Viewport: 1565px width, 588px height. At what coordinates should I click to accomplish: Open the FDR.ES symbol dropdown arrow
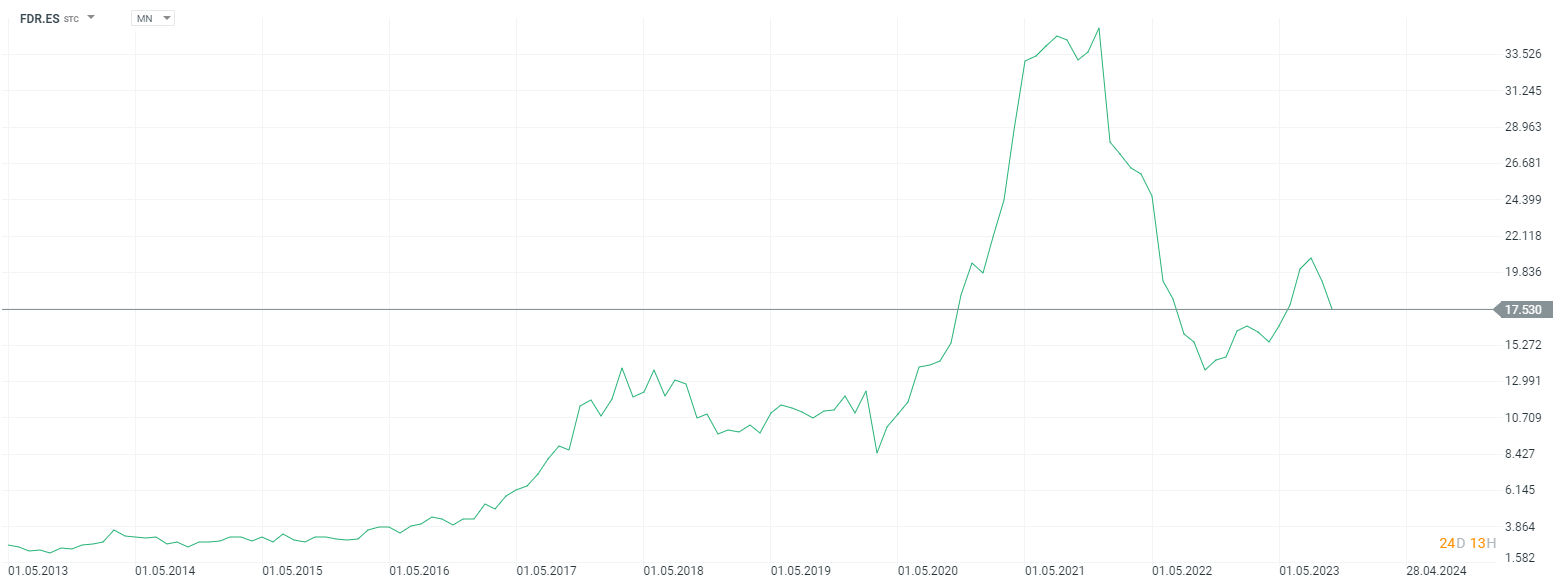click(91, 18)
